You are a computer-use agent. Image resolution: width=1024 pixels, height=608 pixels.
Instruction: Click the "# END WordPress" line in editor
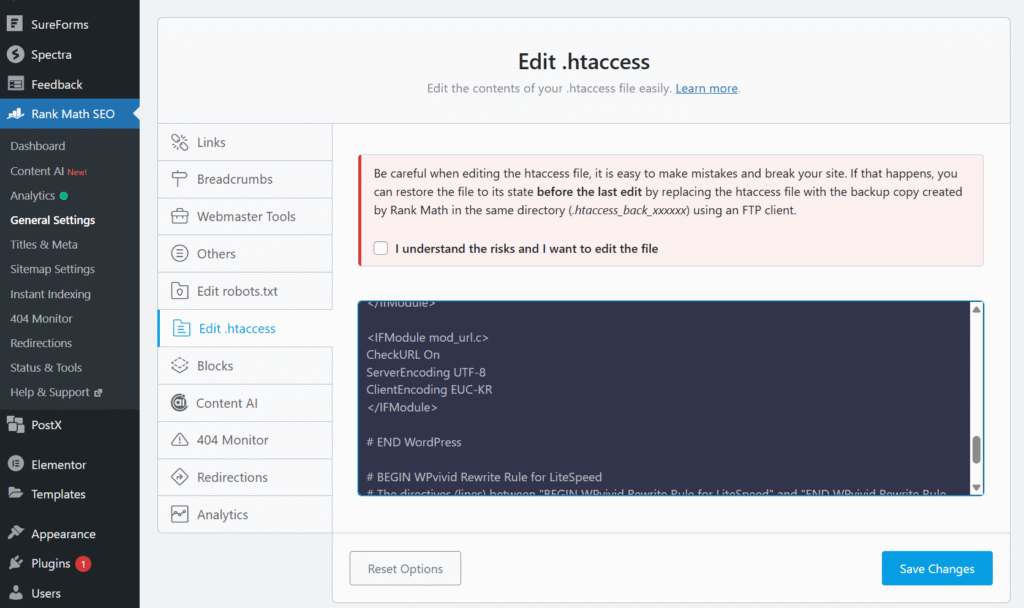click(413, 442)
